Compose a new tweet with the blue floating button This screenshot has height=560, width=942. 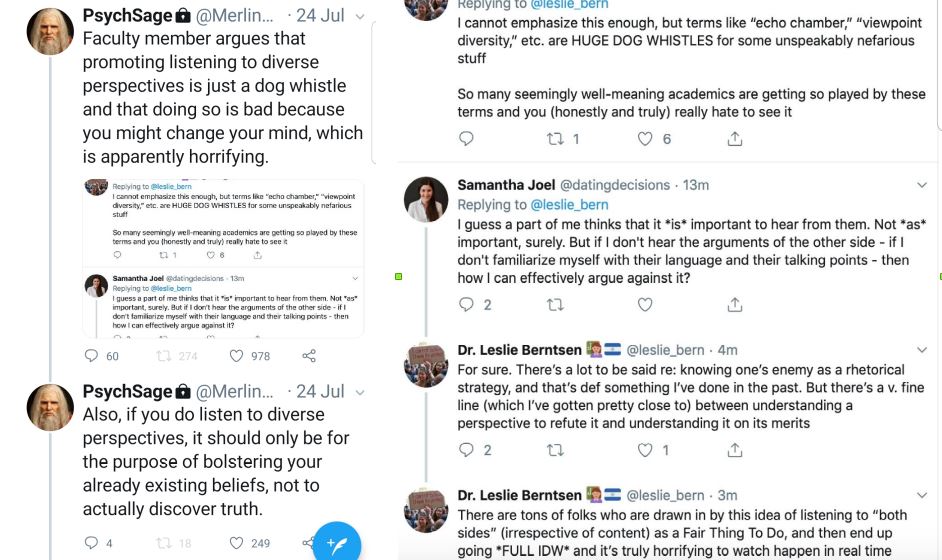[337, 544]
